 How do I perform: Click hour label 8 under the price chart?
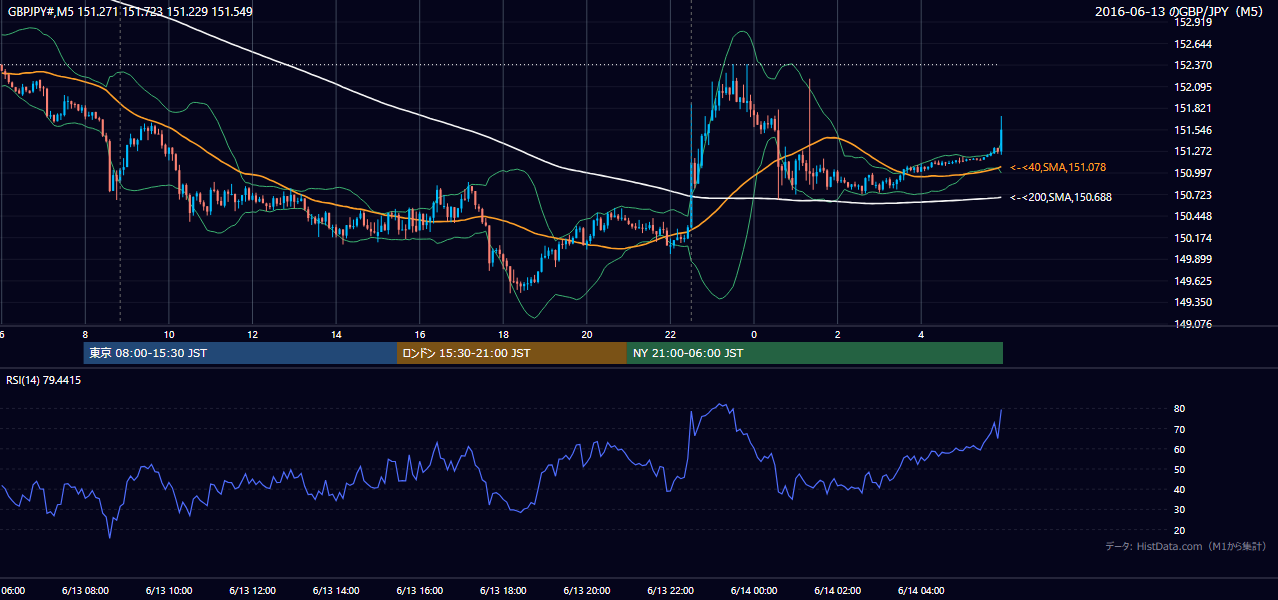(85, 334)
